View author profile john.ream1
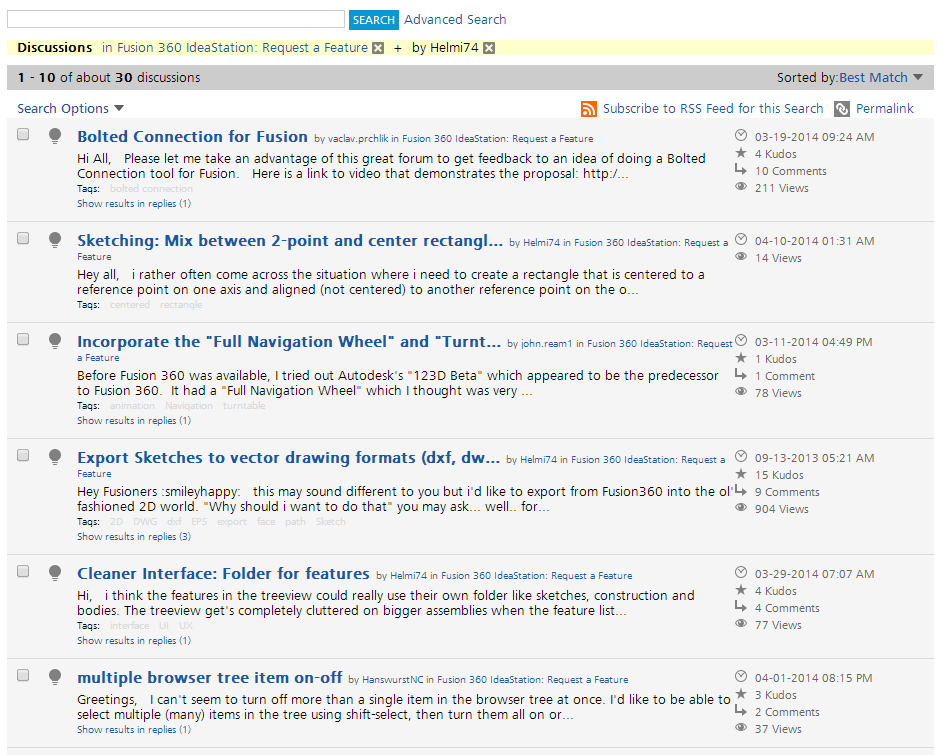This screenshot has width=942, height=755. pyautogui.click(x=547, y=344)
